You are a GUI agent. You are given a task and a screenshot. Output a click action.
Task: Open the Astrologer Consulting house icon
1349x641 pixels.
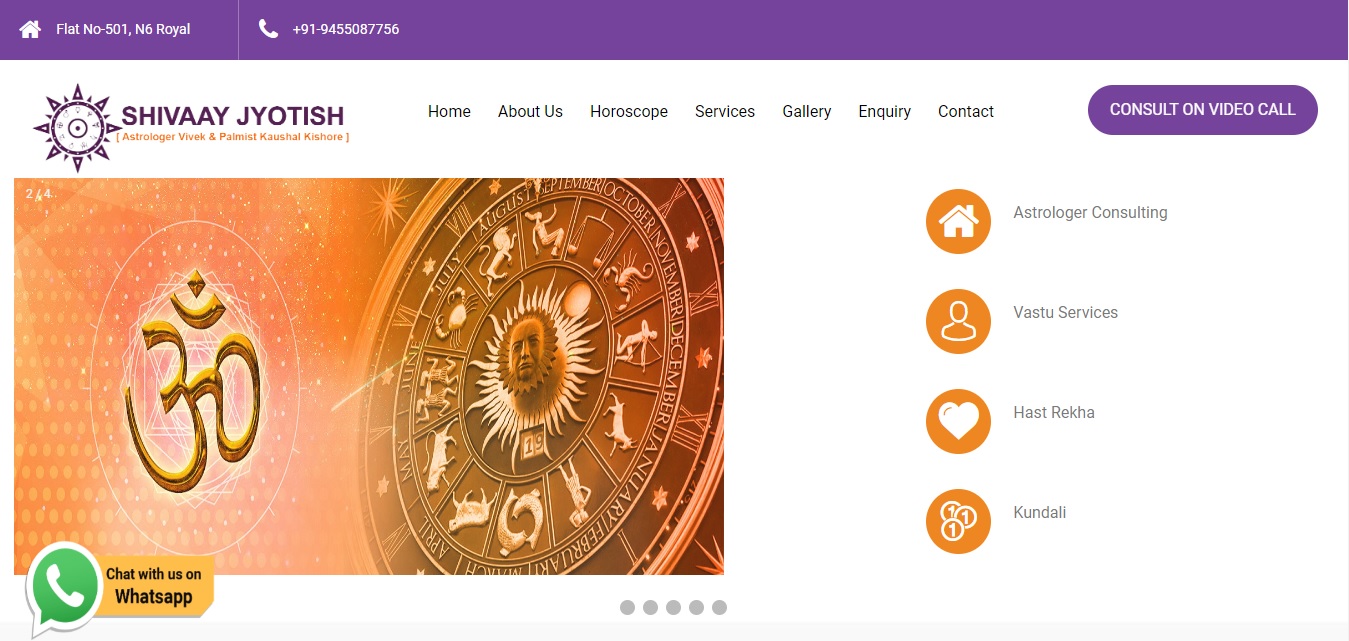click(958, 221)
